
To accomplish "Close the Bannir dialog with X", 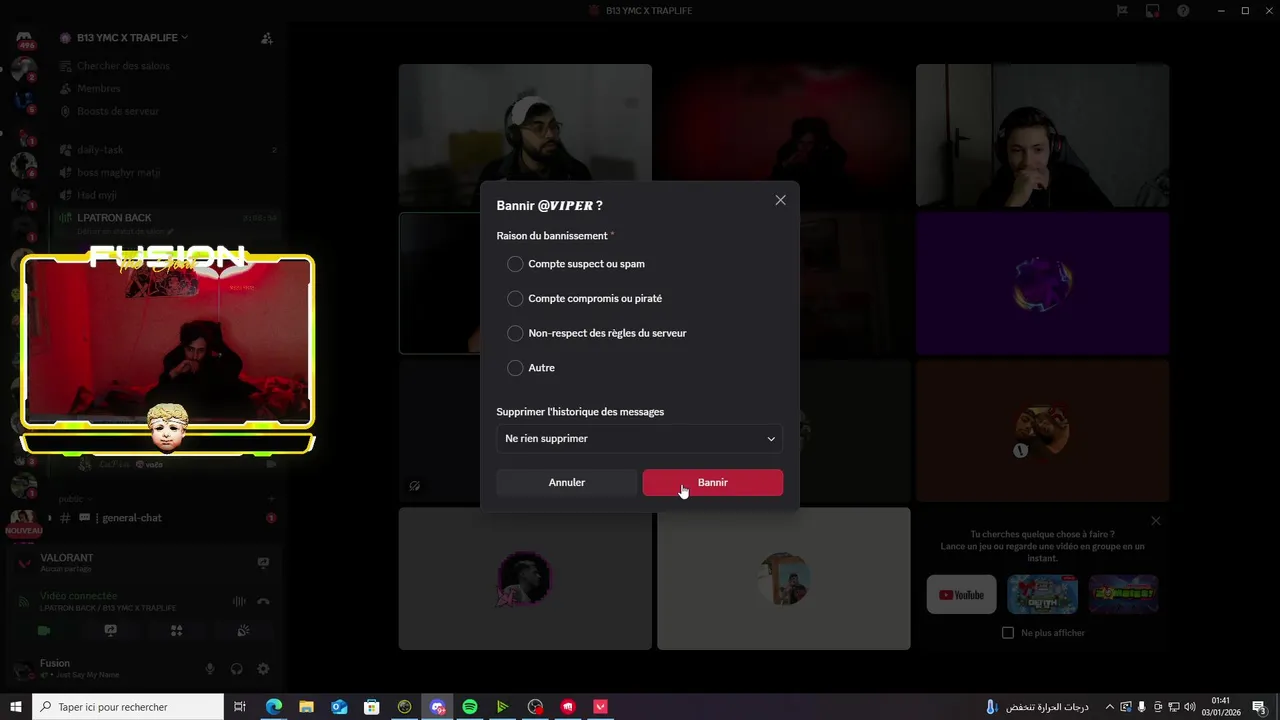I will pyautogui.click(x=780, y=200).
